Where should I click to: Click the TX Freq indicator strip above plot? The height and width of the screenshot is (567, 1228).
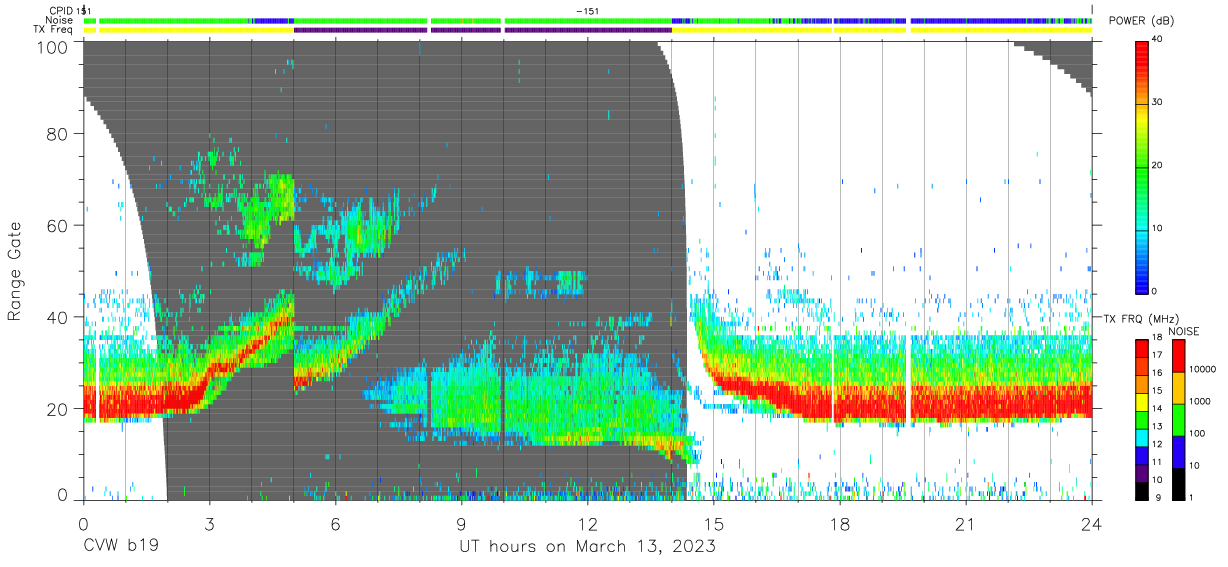click(588, 30)
